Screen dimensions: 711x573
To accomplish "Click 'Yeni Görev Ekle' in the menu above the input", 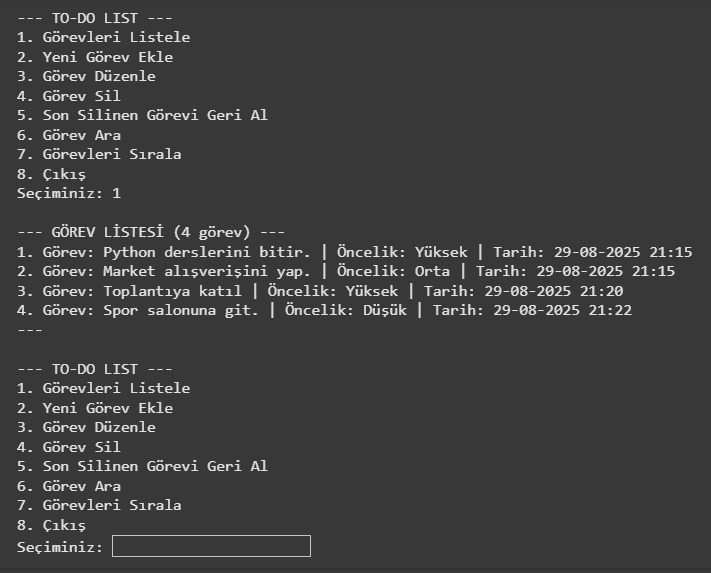I will pos(107,408).
